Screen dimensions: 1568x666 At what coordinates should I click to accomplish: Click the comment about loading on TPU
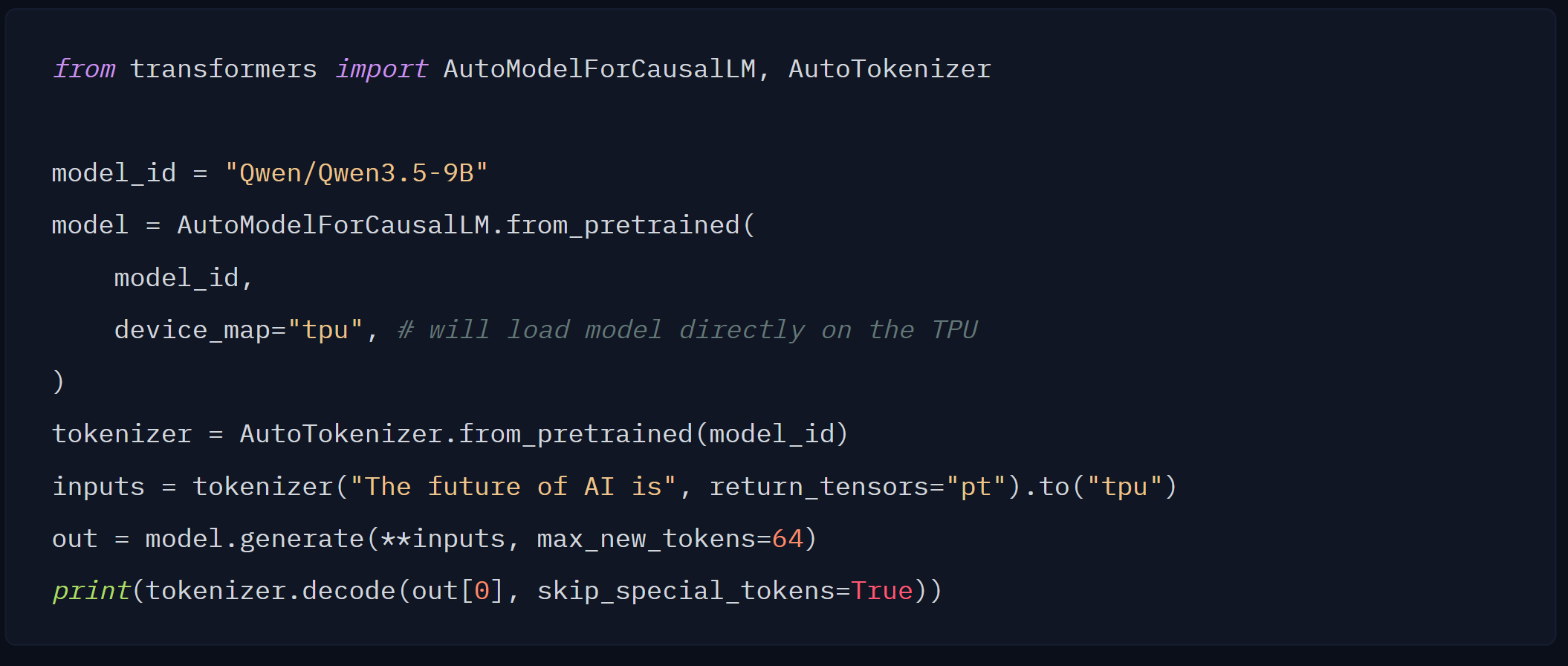[687, 330]
